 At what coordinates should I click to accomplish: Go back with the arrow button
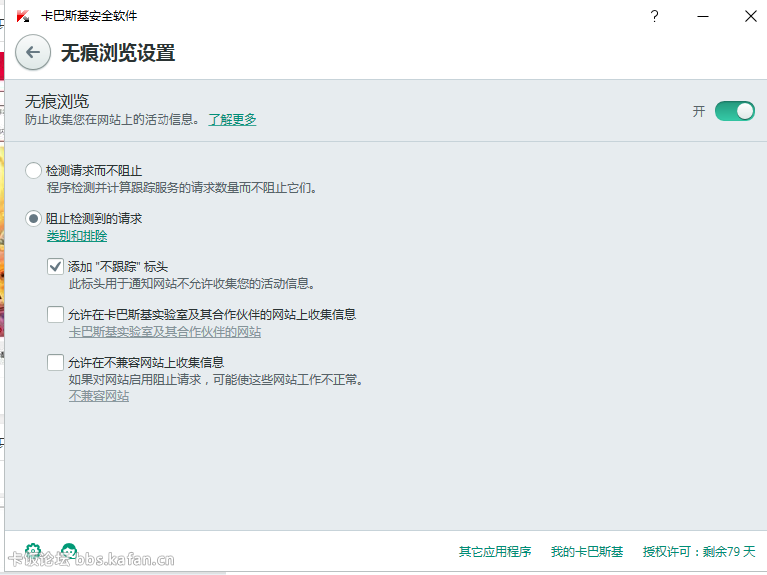(x=33, y=52)
